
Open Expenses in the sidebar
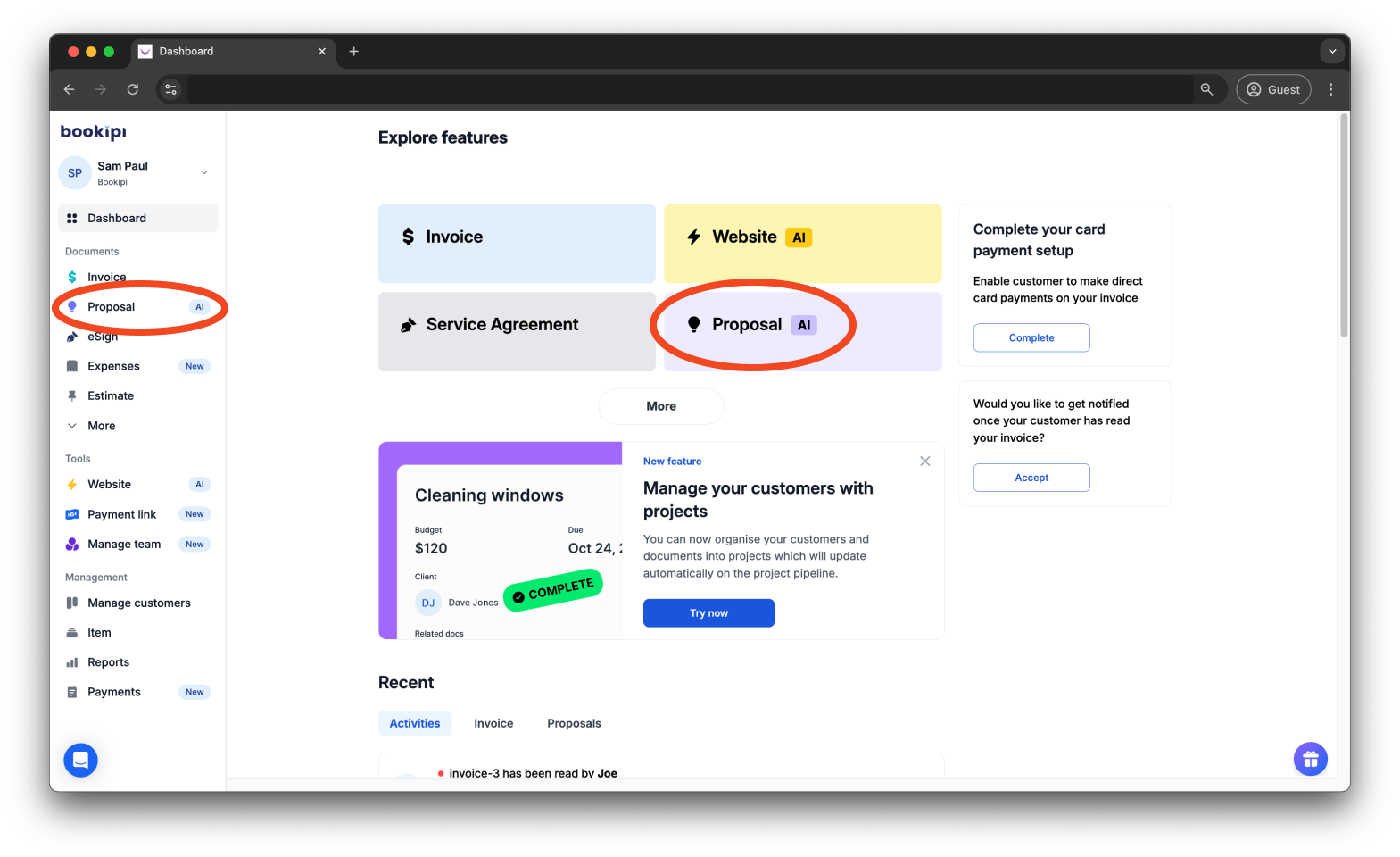point(138,367)
